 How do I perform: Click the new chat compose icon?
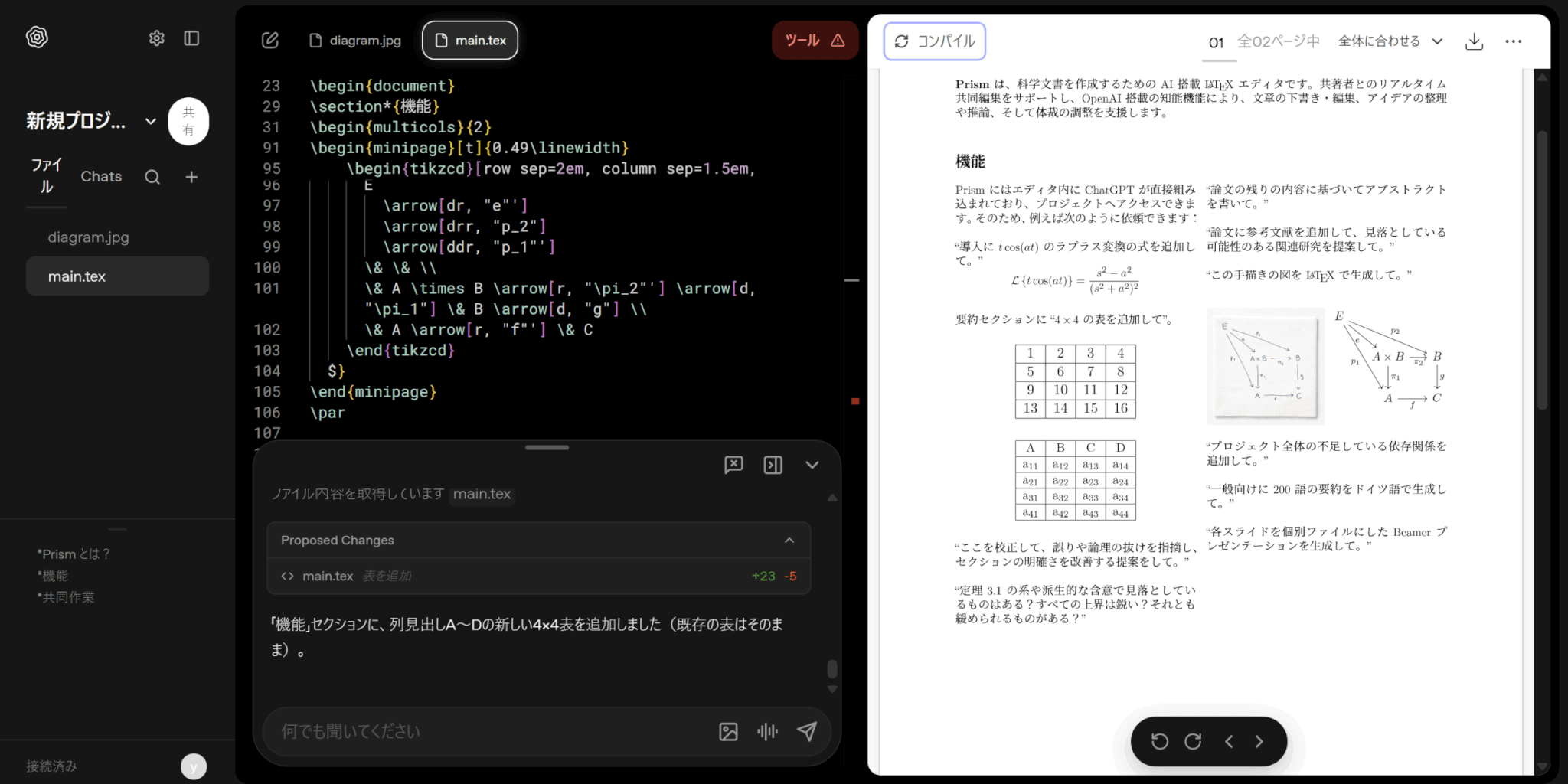coord(270,41)
